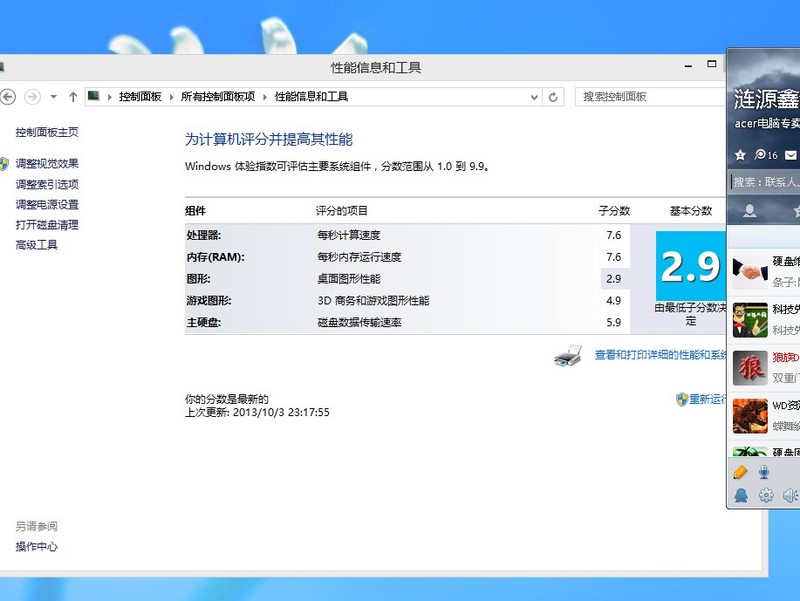
Task: Click the back navigation arrow
Action: [8, 97]
